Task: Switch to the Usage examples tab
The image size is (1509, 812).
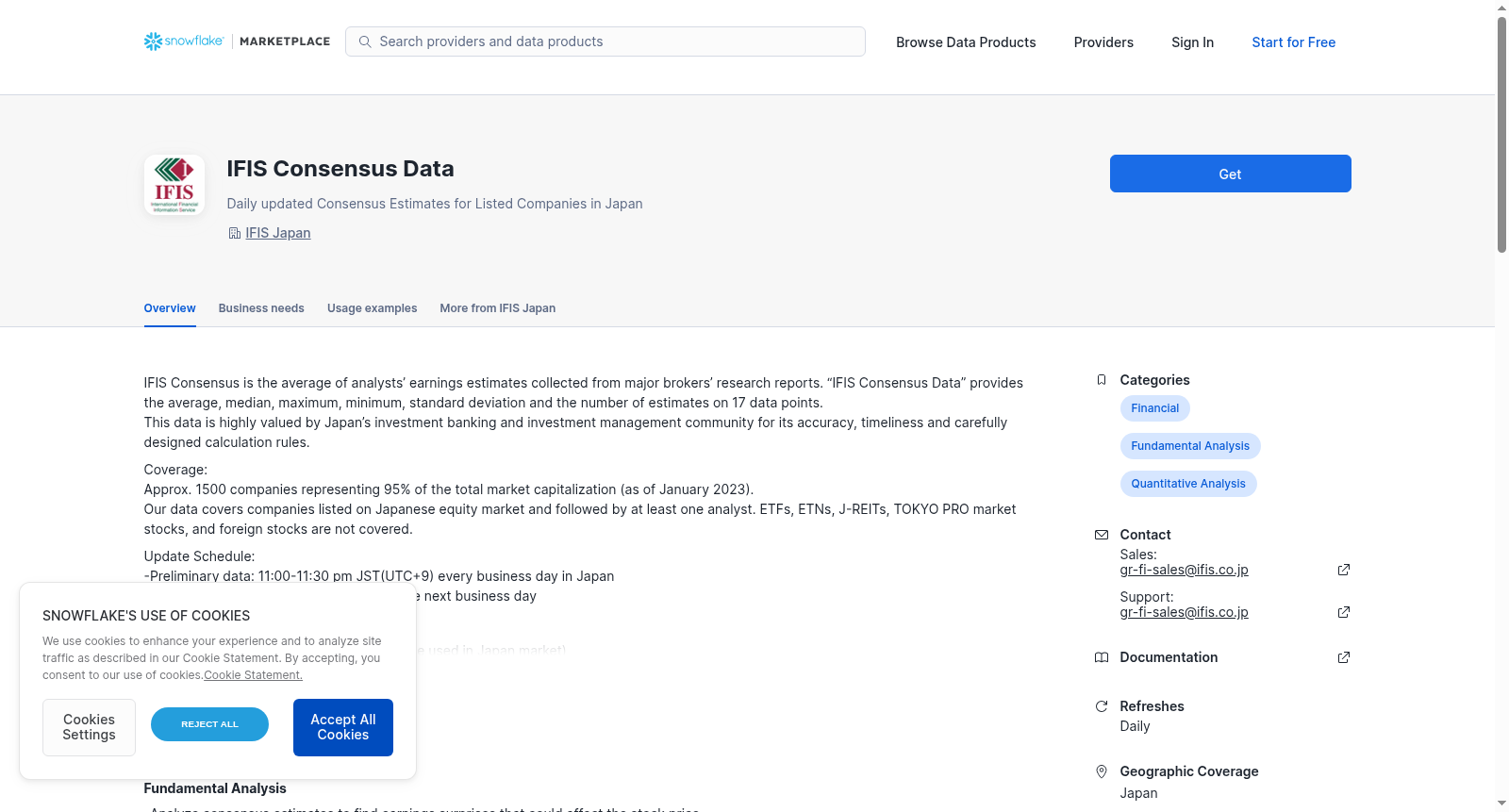Action: (x=372, y=308)
